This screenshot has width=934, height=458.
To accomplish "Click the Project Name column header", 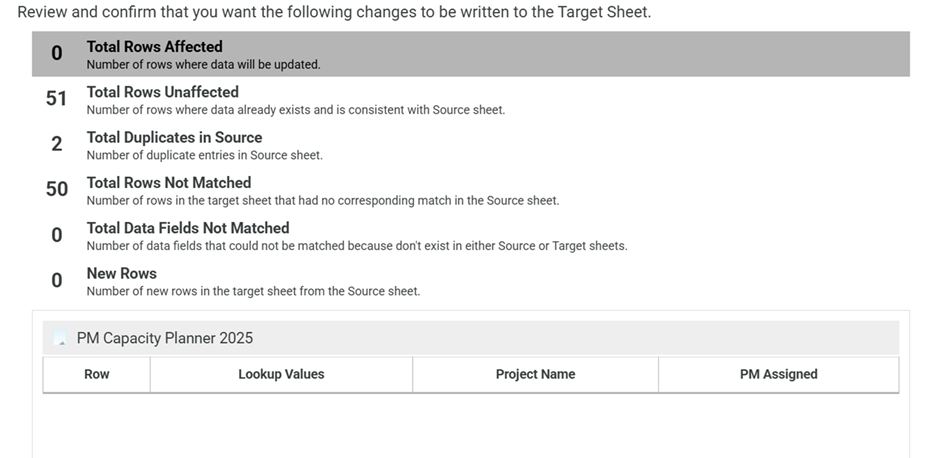I will [x=536, y=374].
